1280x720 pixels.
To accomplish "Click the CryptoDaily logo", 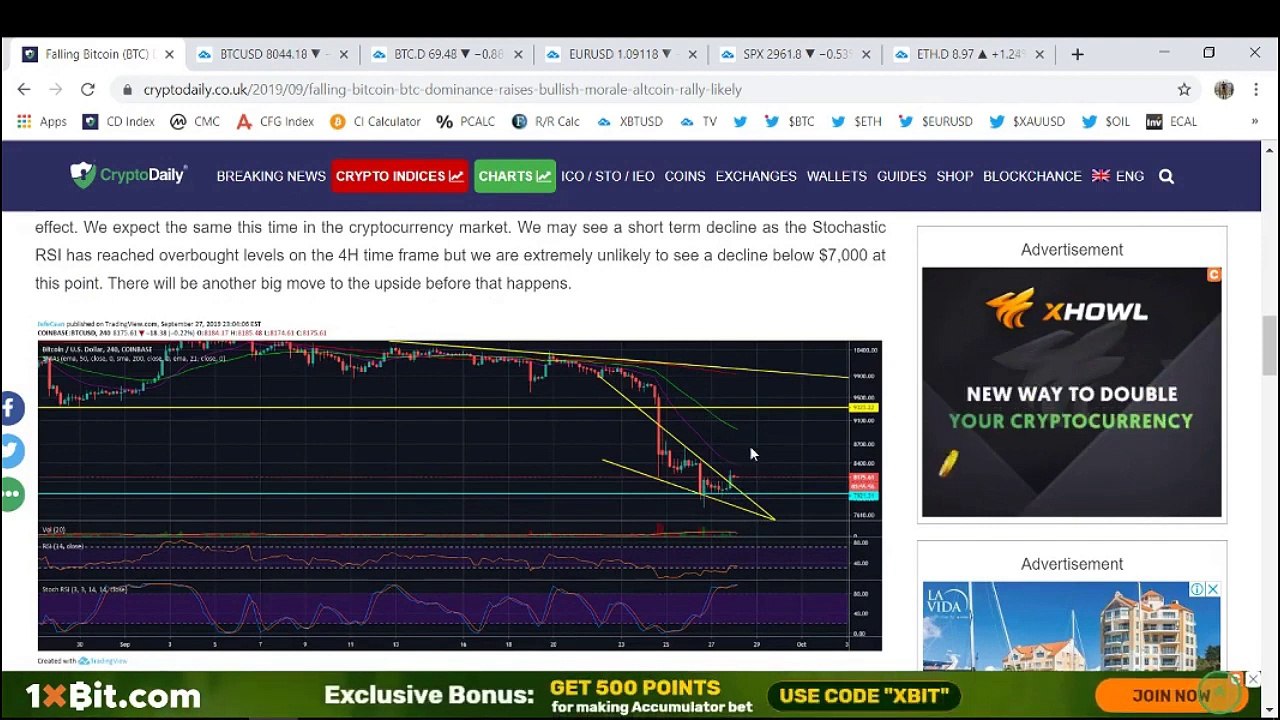I will point(128,176).
